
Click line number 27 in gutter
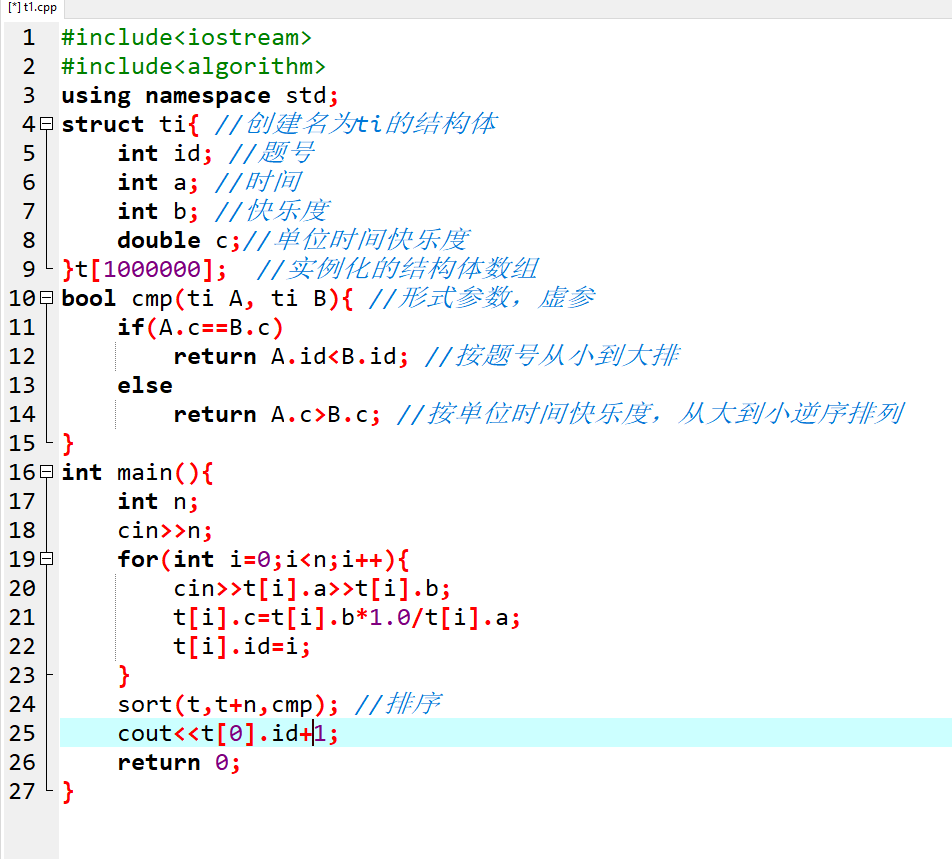pyautogui.click(x=22, y=792)
